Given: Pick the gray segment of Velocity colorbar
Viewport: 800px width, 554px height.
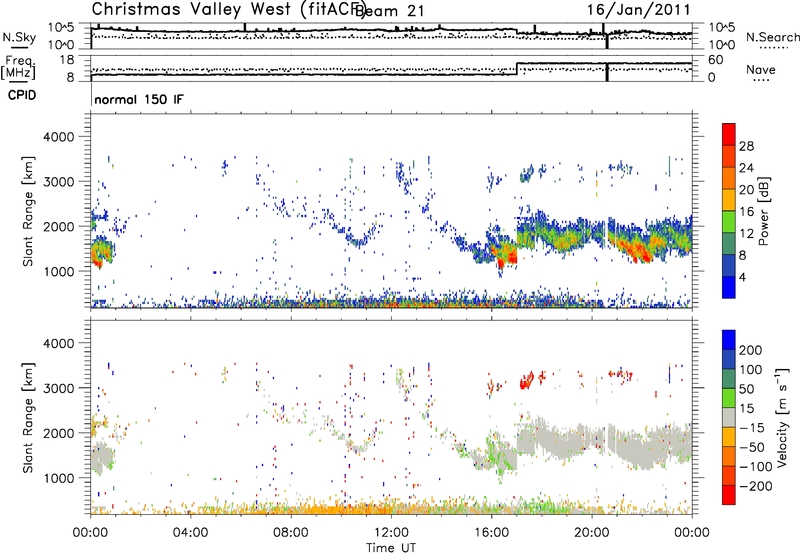Looking at the screenshot, I should [729, 418].
